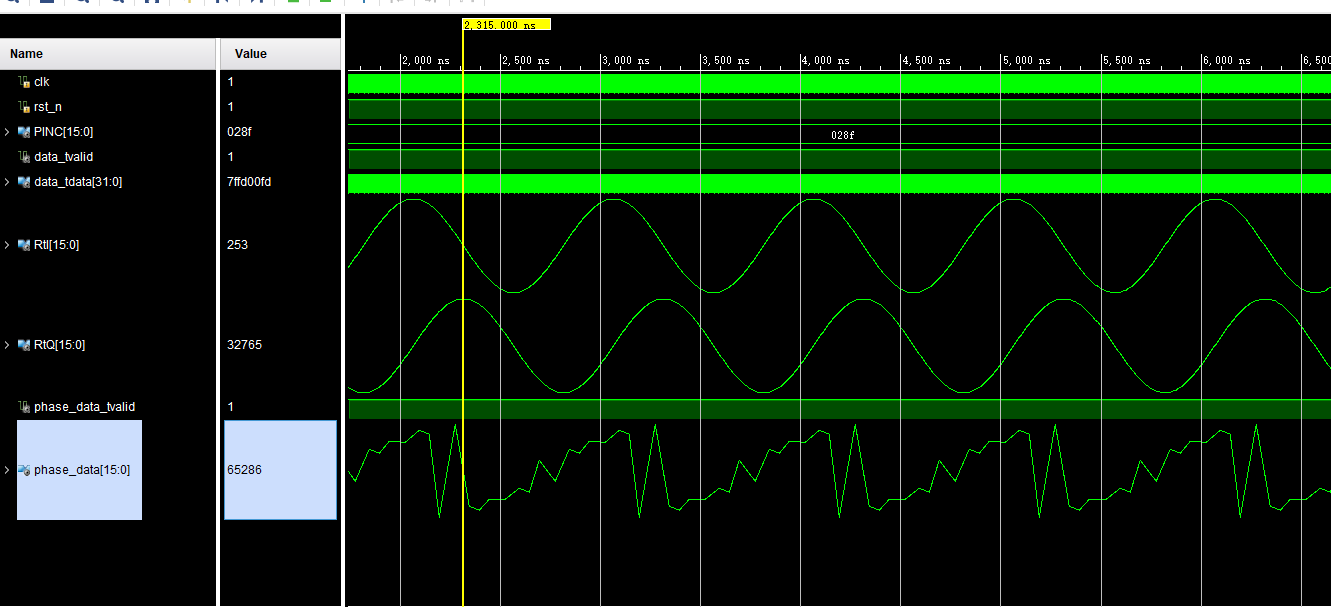Select the phase_data[15:0] signal name
The image size is (1331, 607).
(x=82, y=470)
